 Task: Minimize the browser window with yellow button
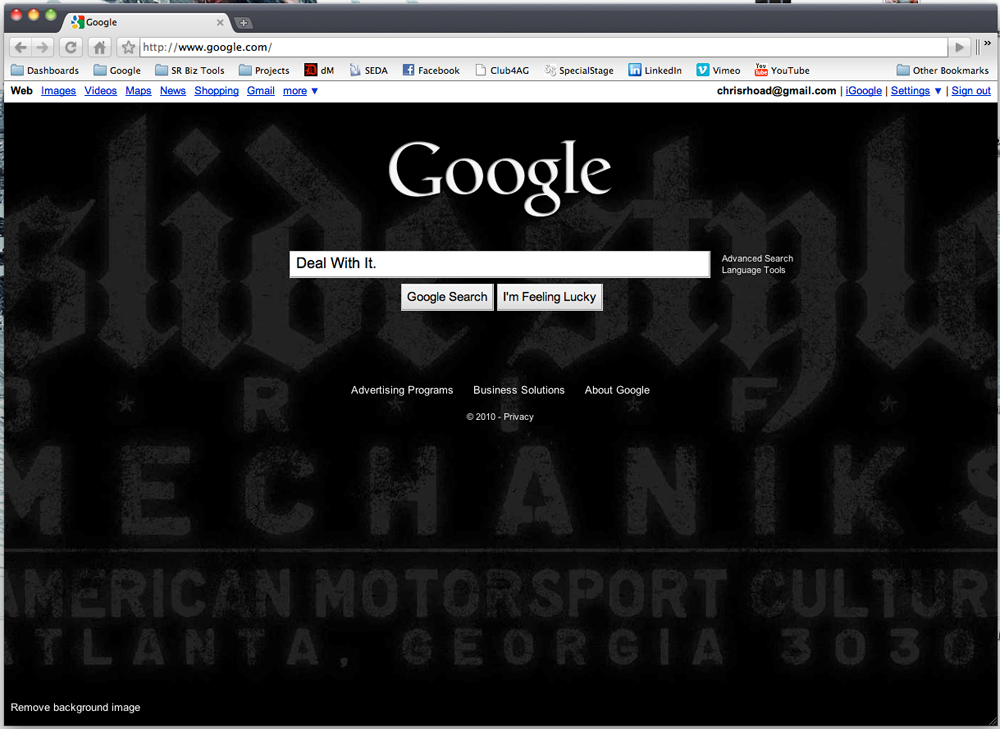point(33,15)
